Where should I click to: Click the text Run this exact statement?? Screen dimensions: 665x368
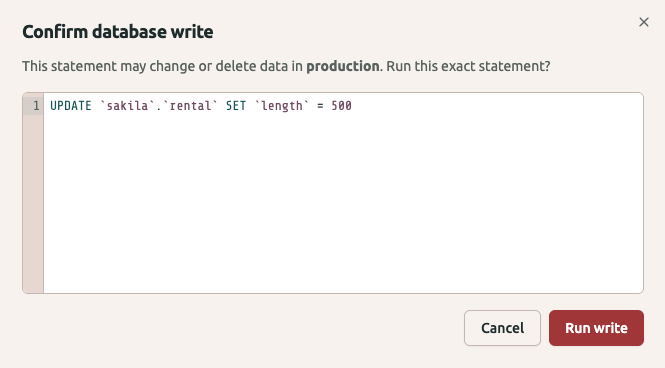[468, 66]
